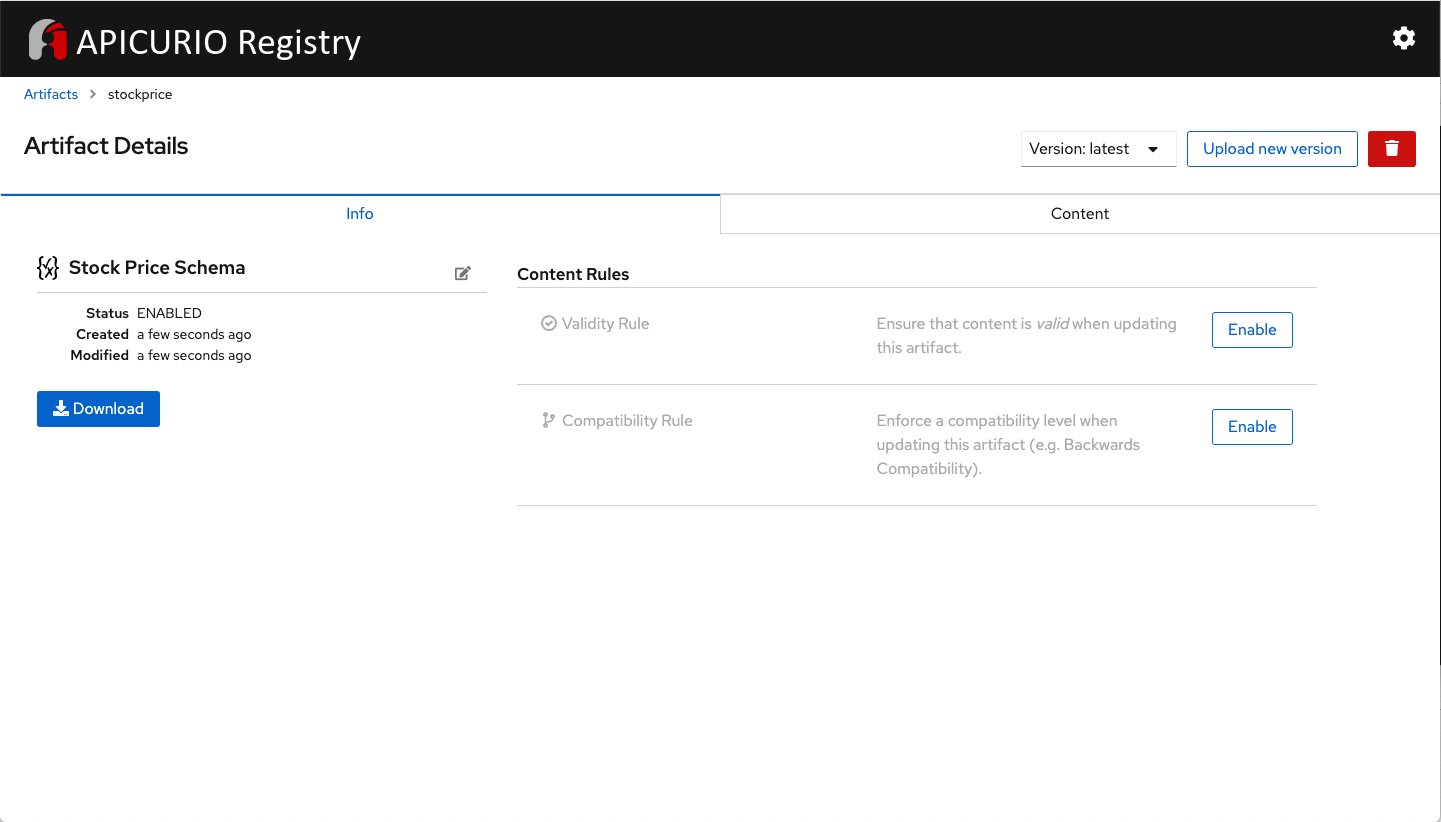
Task: Click the curly-brace schema type icon
Action: (x=47, y=268)
